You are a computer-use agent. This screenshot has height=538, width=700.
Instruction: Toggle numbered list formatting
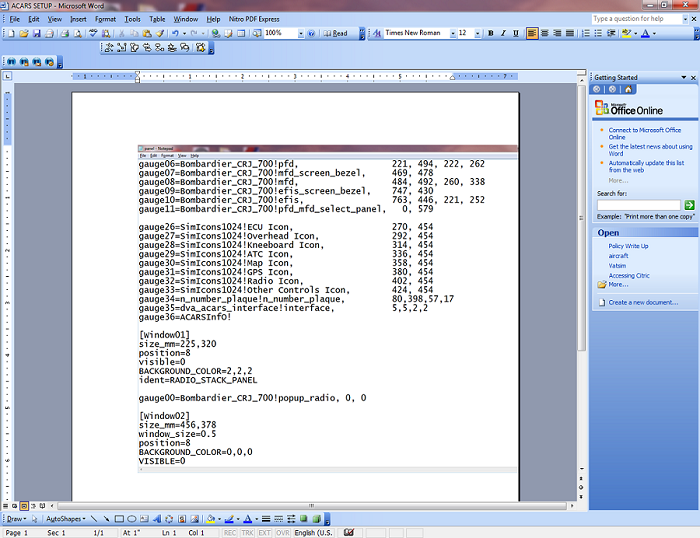[586, 33]
